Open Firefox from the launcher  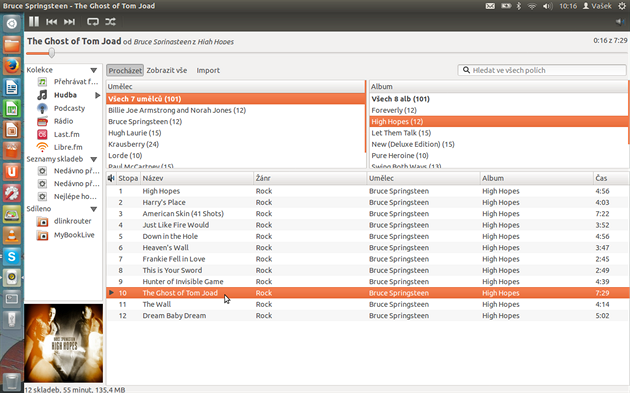(12, 66)
